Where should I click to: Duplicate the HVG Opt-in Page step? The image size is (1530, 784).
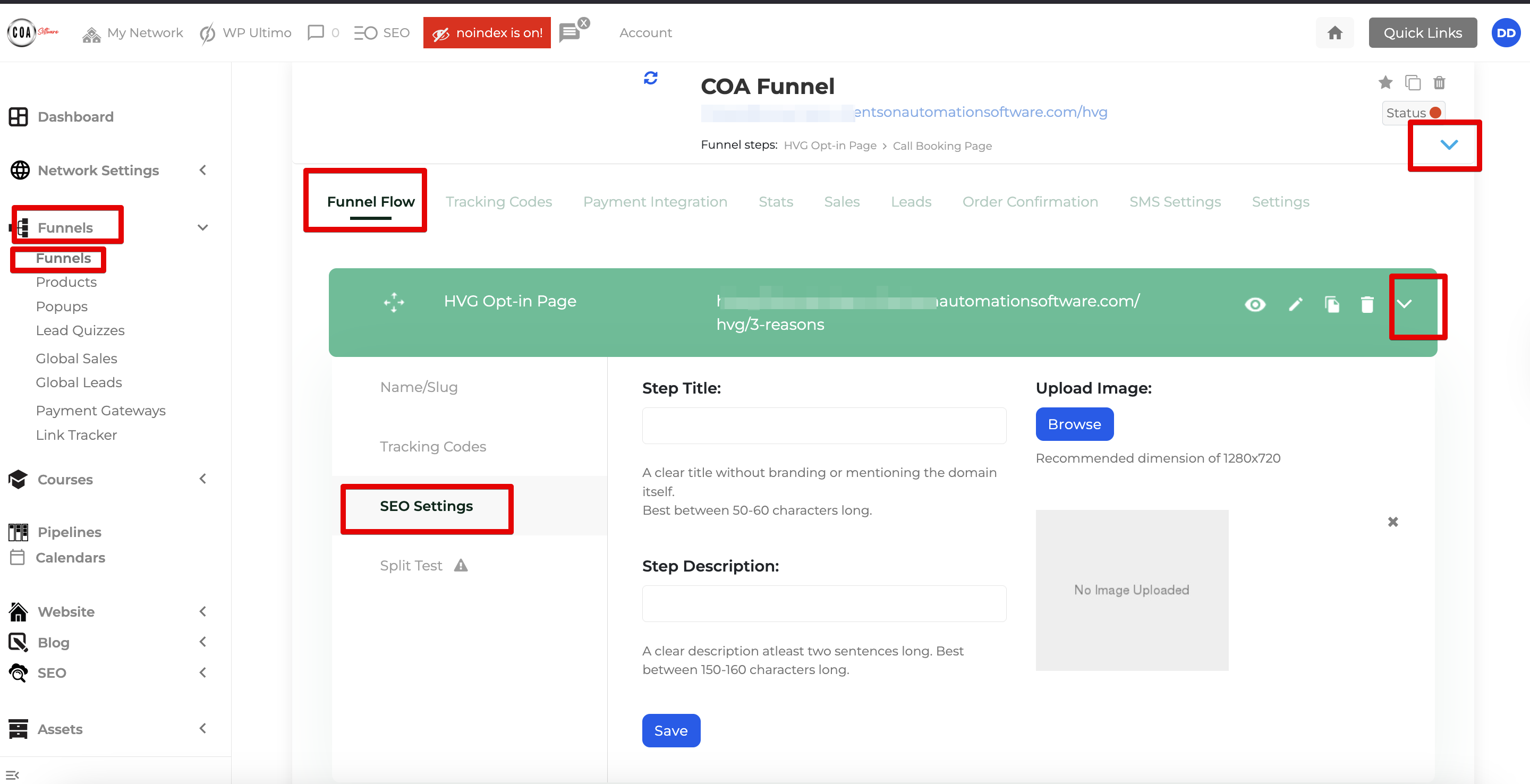coord(1332,304)
